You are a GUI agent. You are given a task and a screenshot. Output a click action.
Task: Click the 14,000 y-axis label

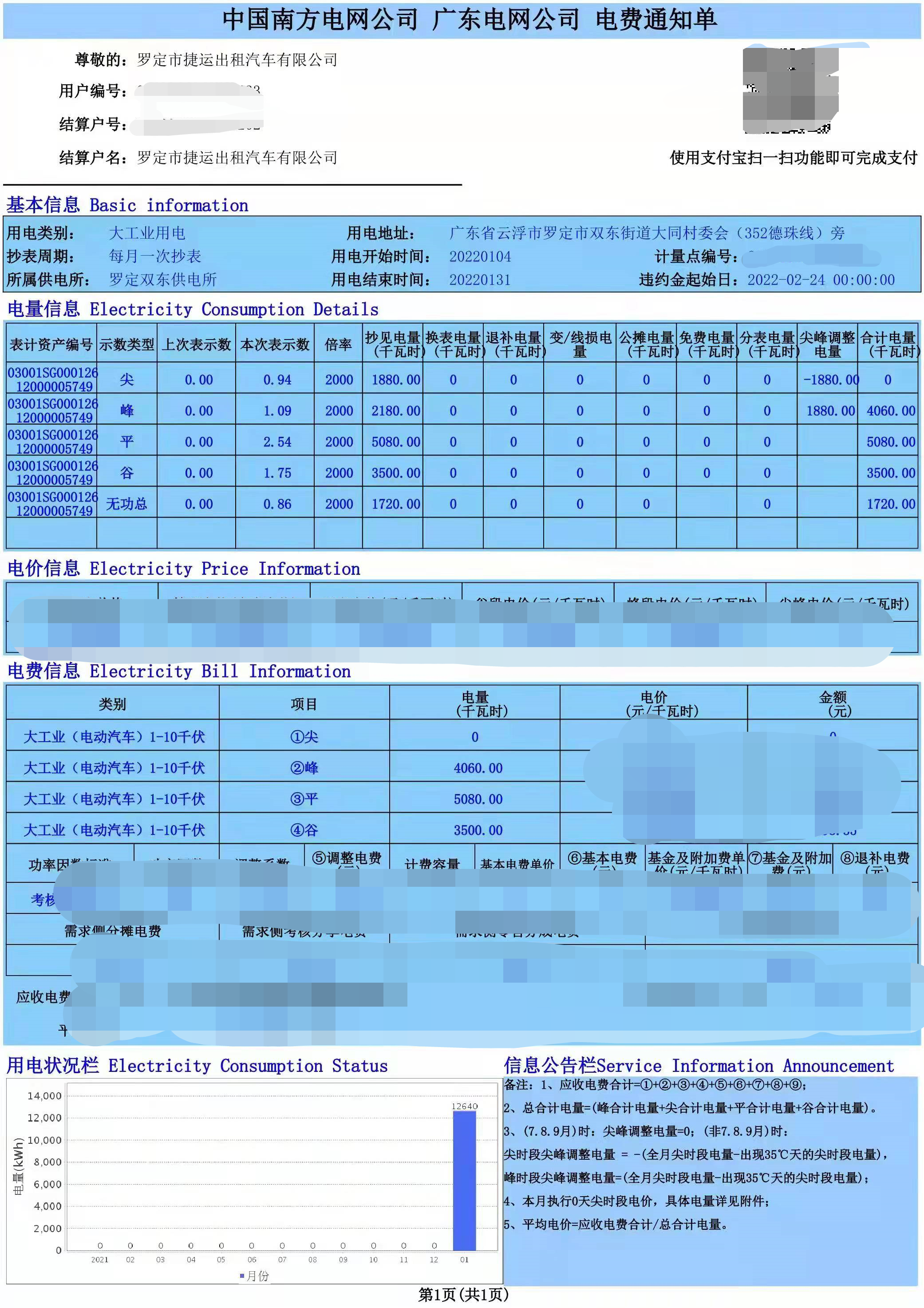point(44,1095)
